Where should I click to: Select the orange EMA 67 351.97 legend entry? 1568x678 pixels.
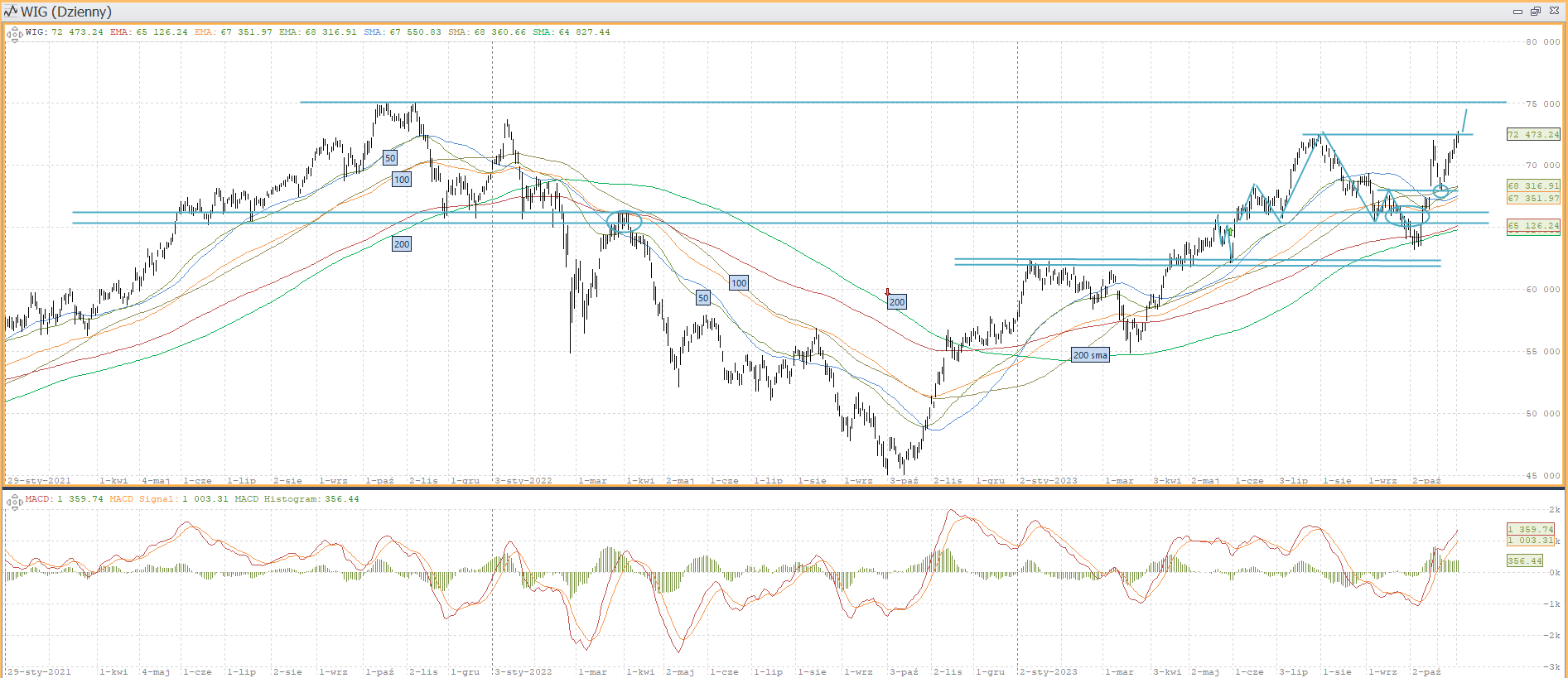click(x=233, y=32)
